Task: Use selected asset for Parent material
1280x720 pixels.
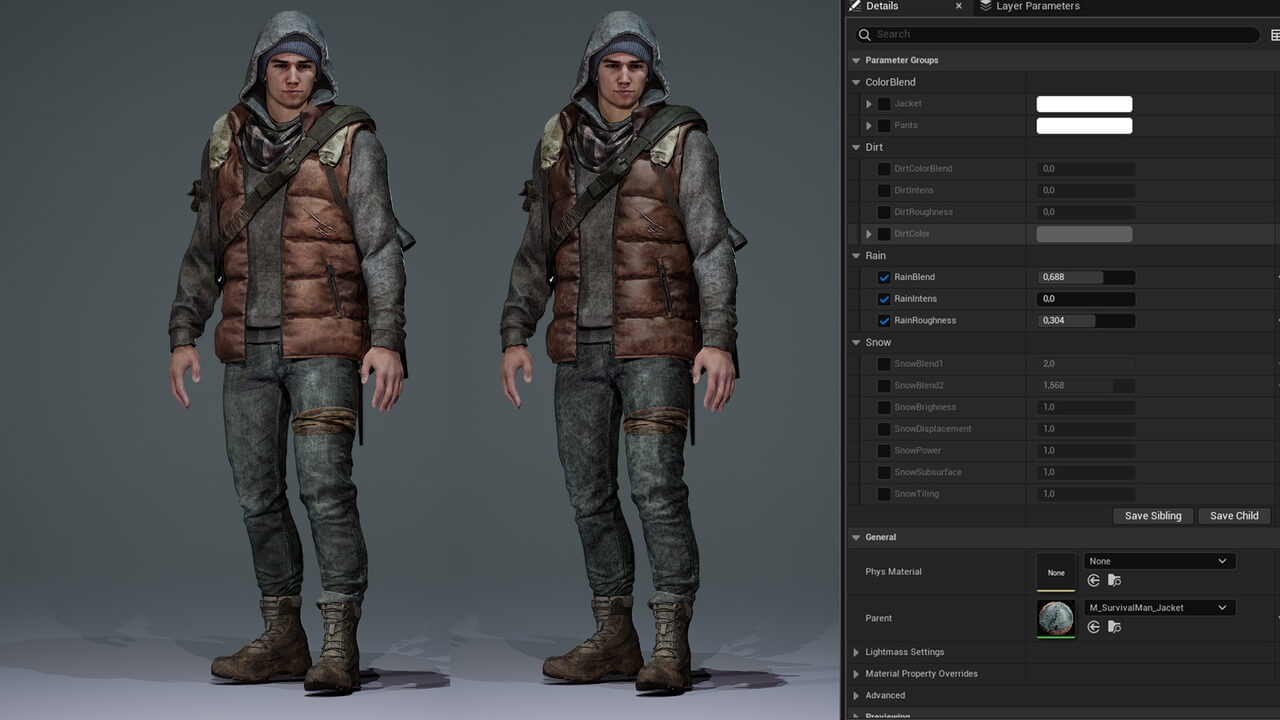Action: [1094, 627]
